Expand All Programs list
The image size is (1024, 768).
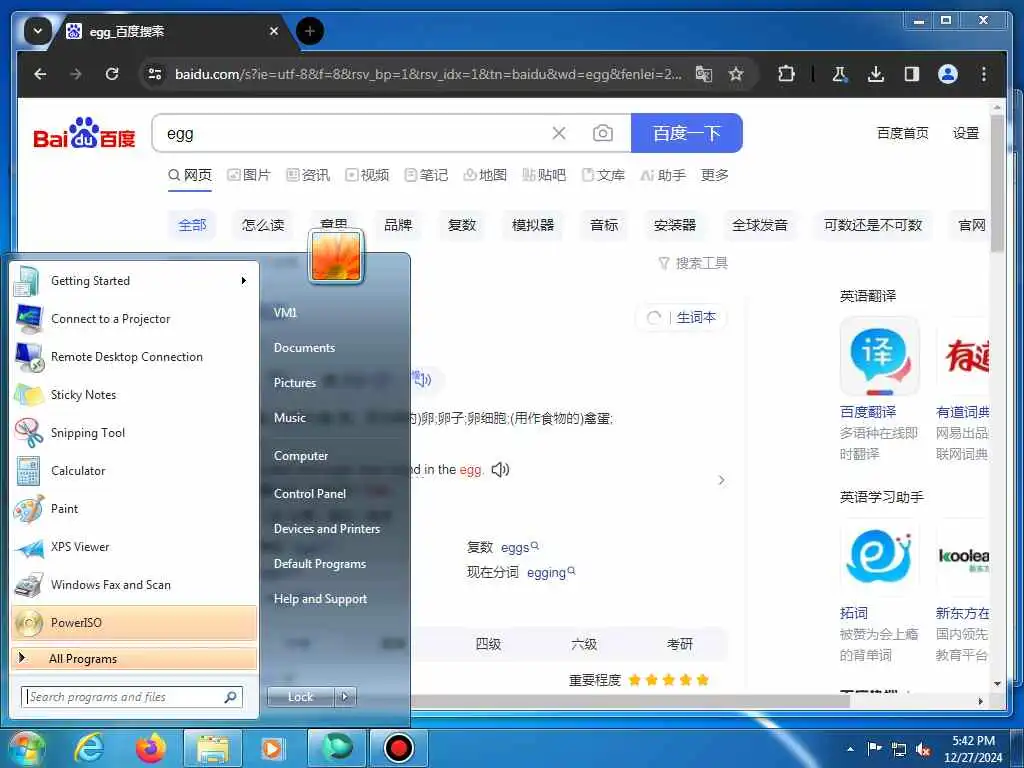point(134,658)
